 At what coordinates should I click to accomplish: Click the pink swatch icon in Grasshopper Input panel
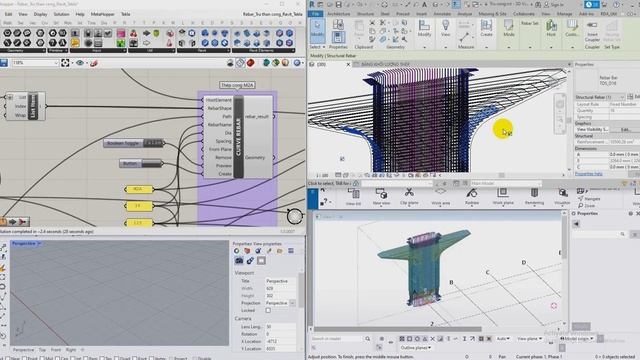pyautogui.click(x=121, y=33)
